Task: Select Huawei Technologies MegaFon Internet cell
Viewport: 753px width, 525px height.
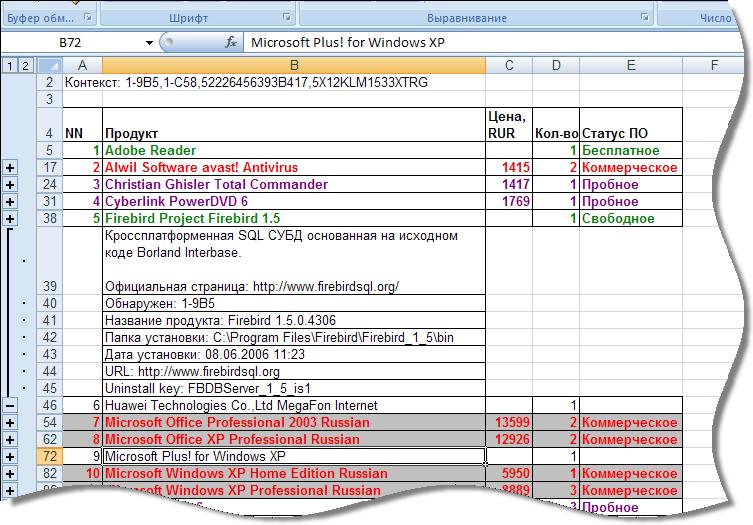Action: click(294, 405)
